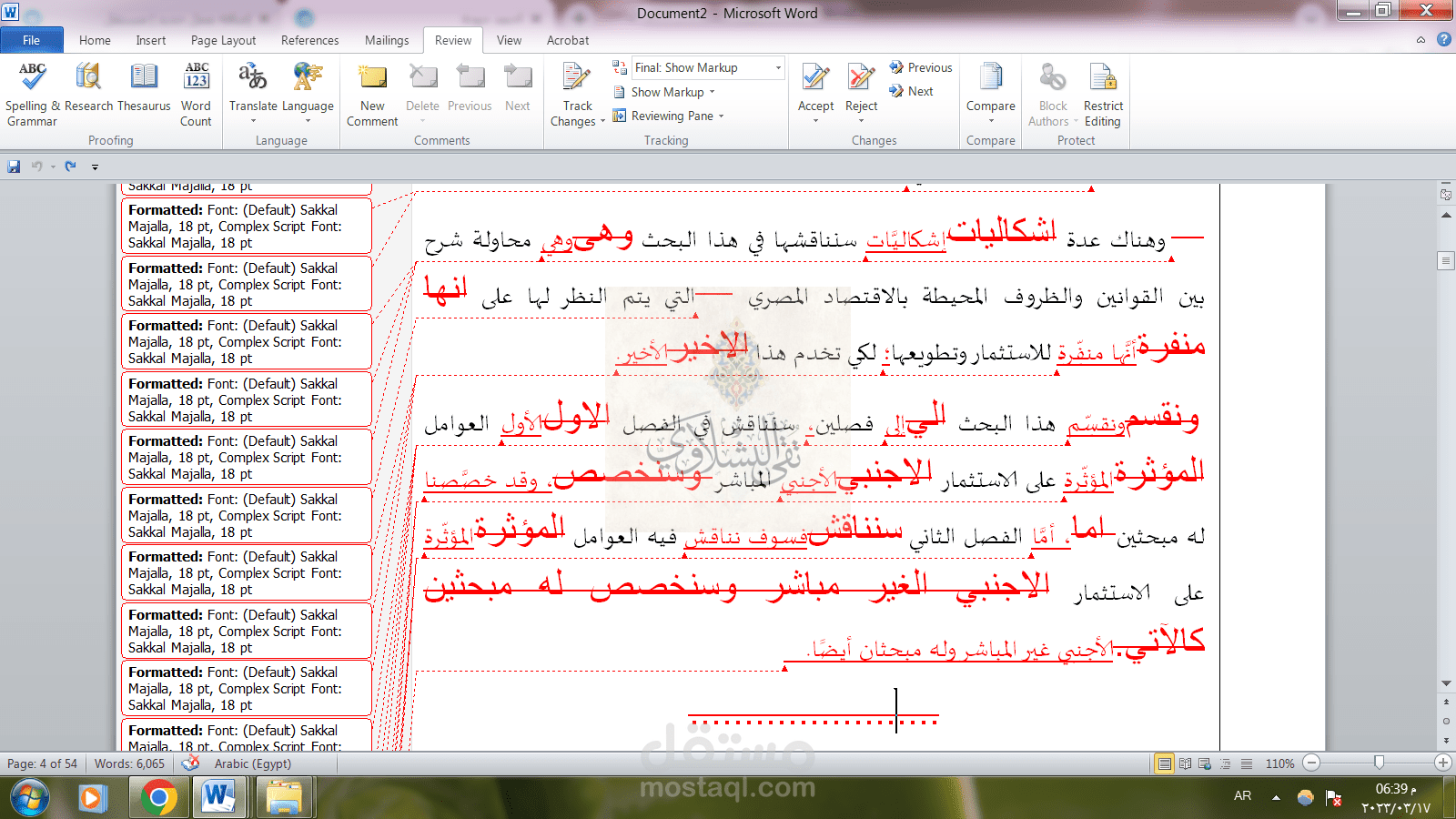
Task: Open the Windows Start menu
Action: pyautogui.click(x=29, y=798)
